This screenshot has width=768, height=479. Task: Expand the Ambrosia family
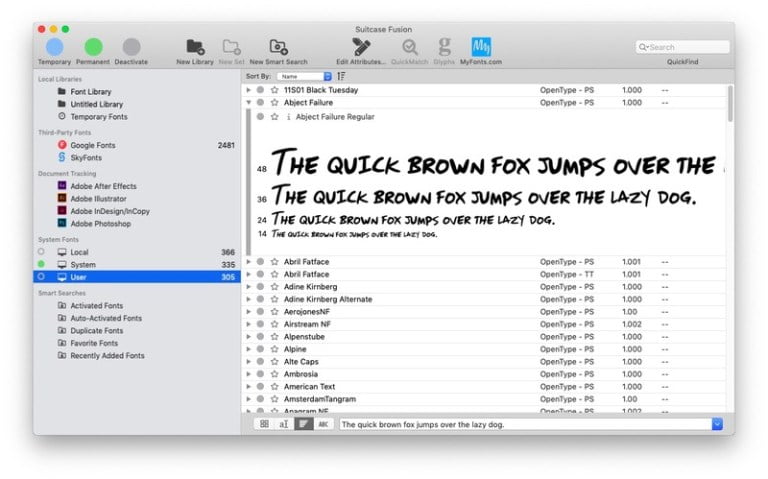click(x=249, y=374)
